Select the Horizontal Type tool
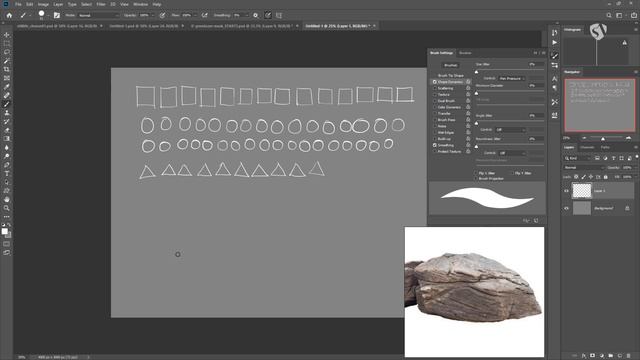640x360 pixels. pos(7,173)
